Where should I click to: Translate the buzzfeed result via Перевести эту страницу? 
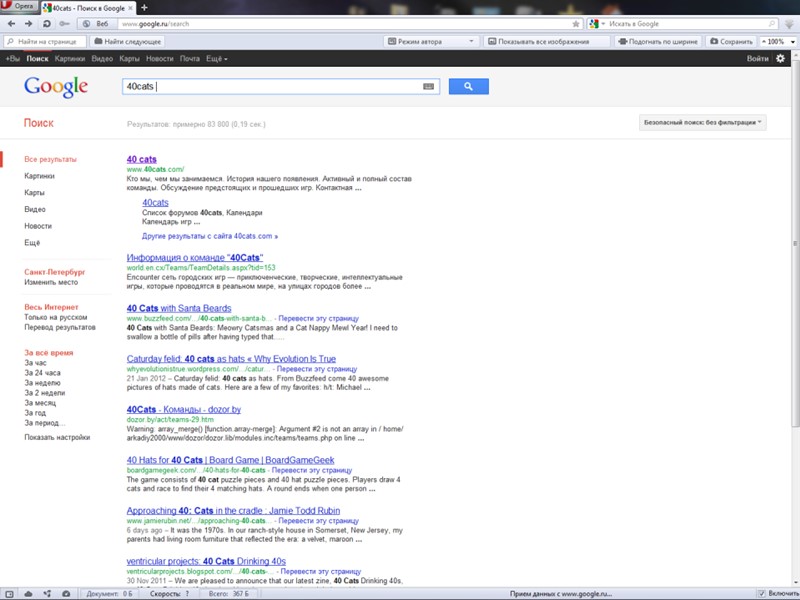click(318, 318)
